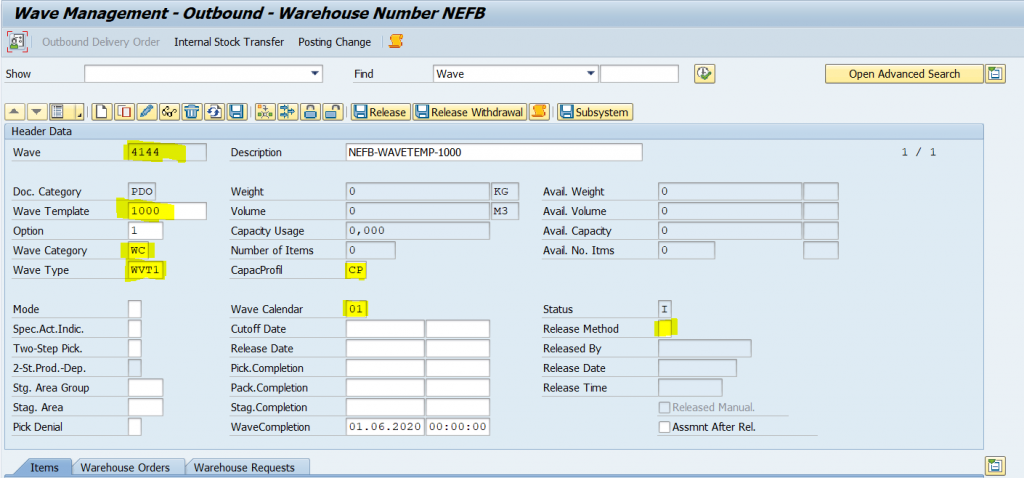Viewport: 1024px width, 478px height.
Task: Toggle the Released Manual. checkbox
Action: click(664, 407)
